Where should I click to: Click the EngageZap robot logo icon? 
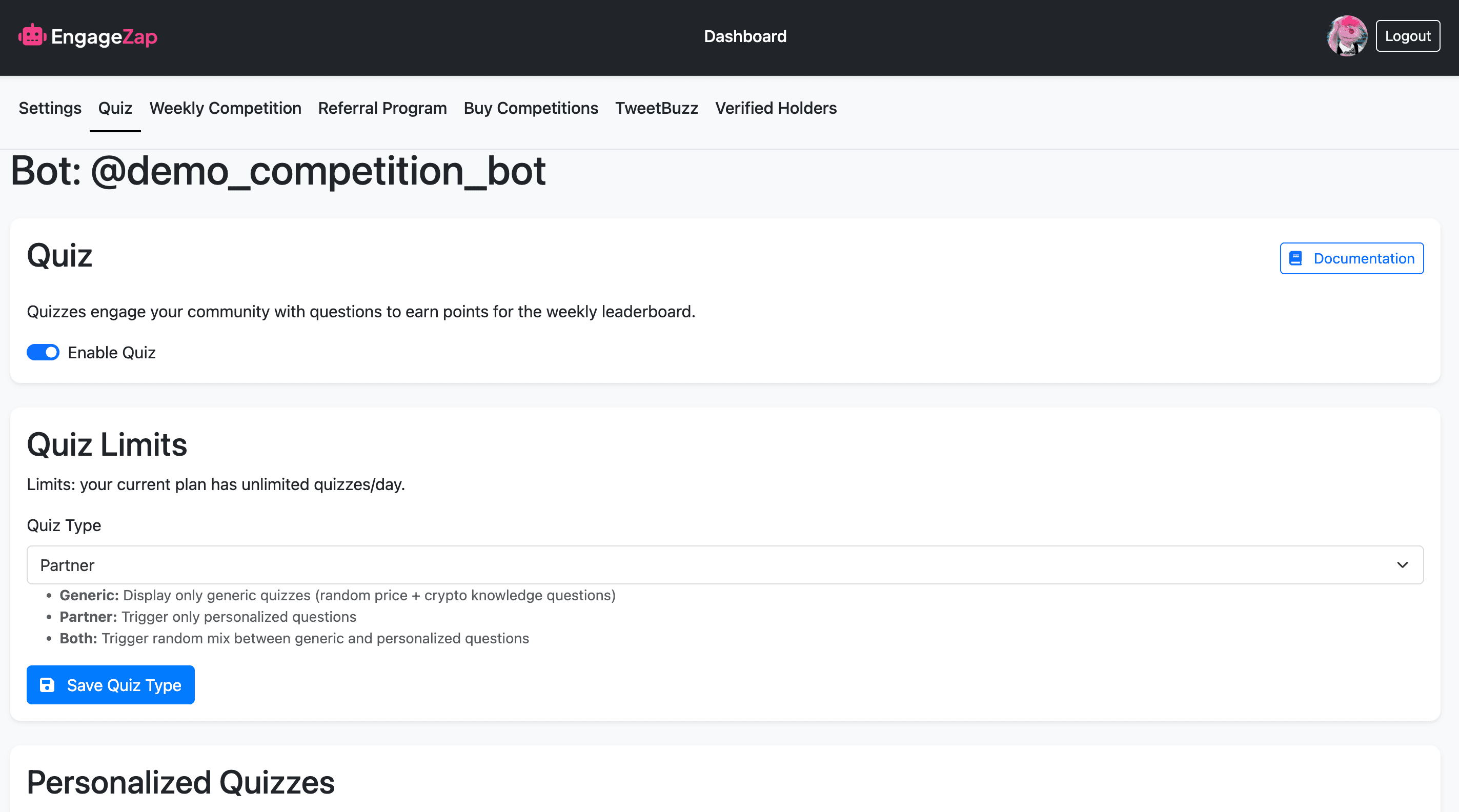(32, 36)
